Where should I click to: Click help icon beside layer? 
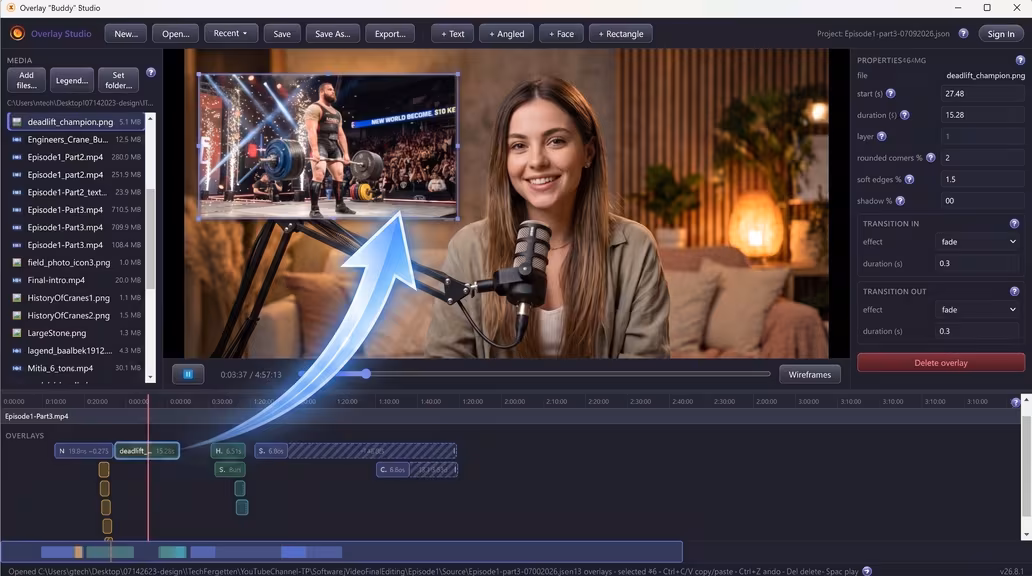pos(881,136)
